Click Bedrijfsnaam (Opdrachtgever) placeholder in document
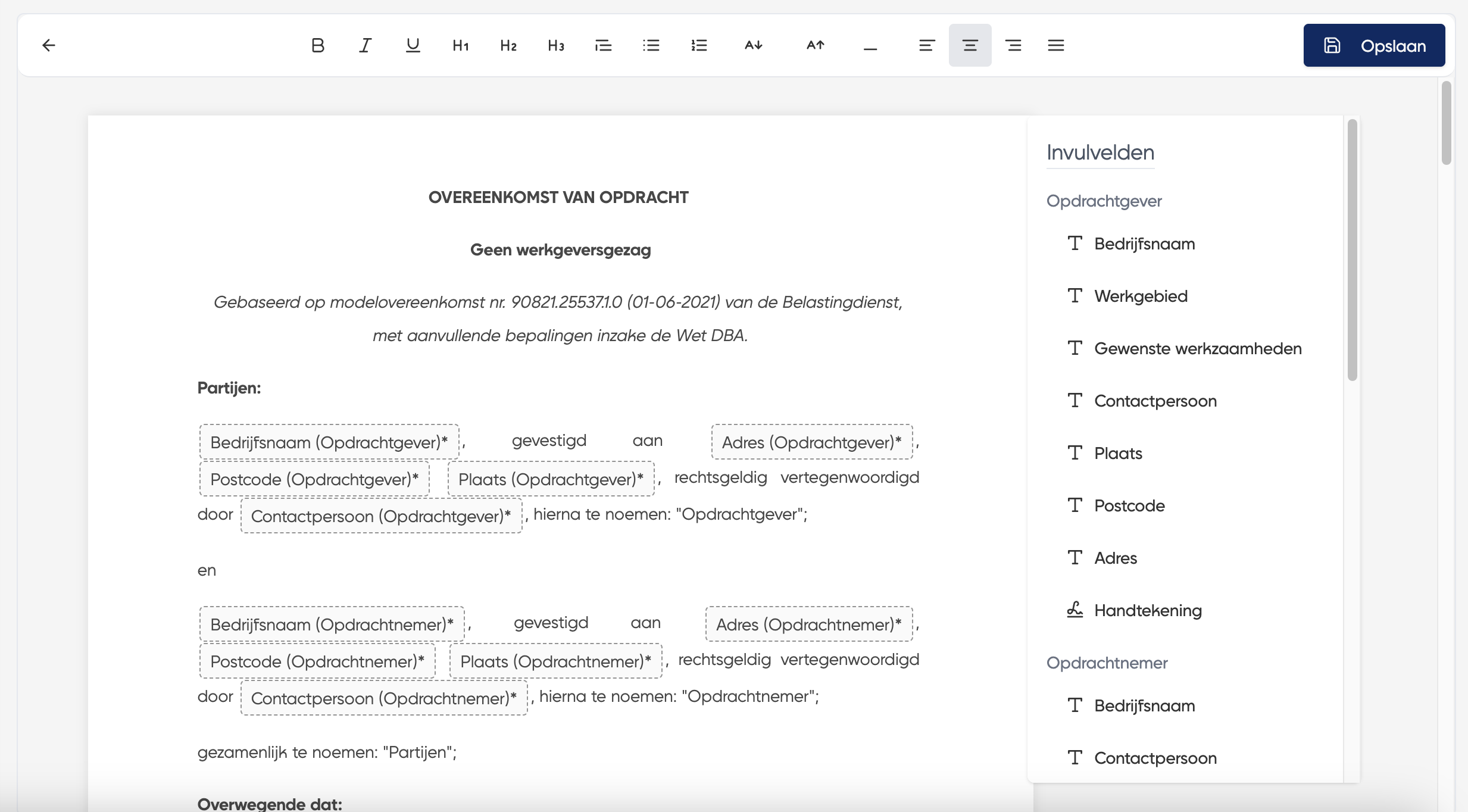1468x812 pixels. tap(329, 442)
